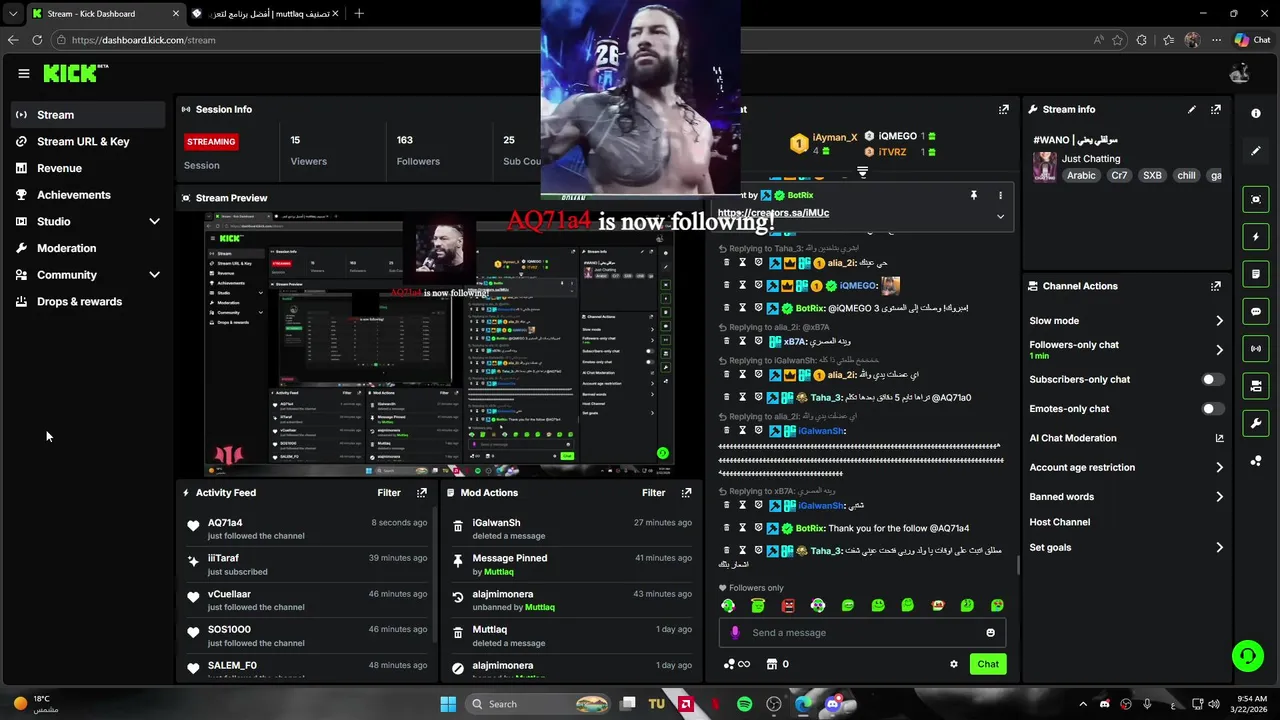Viewport: 1280px width, 720px height.
Task: Select Stream in the sidebar
Action: 88,115
